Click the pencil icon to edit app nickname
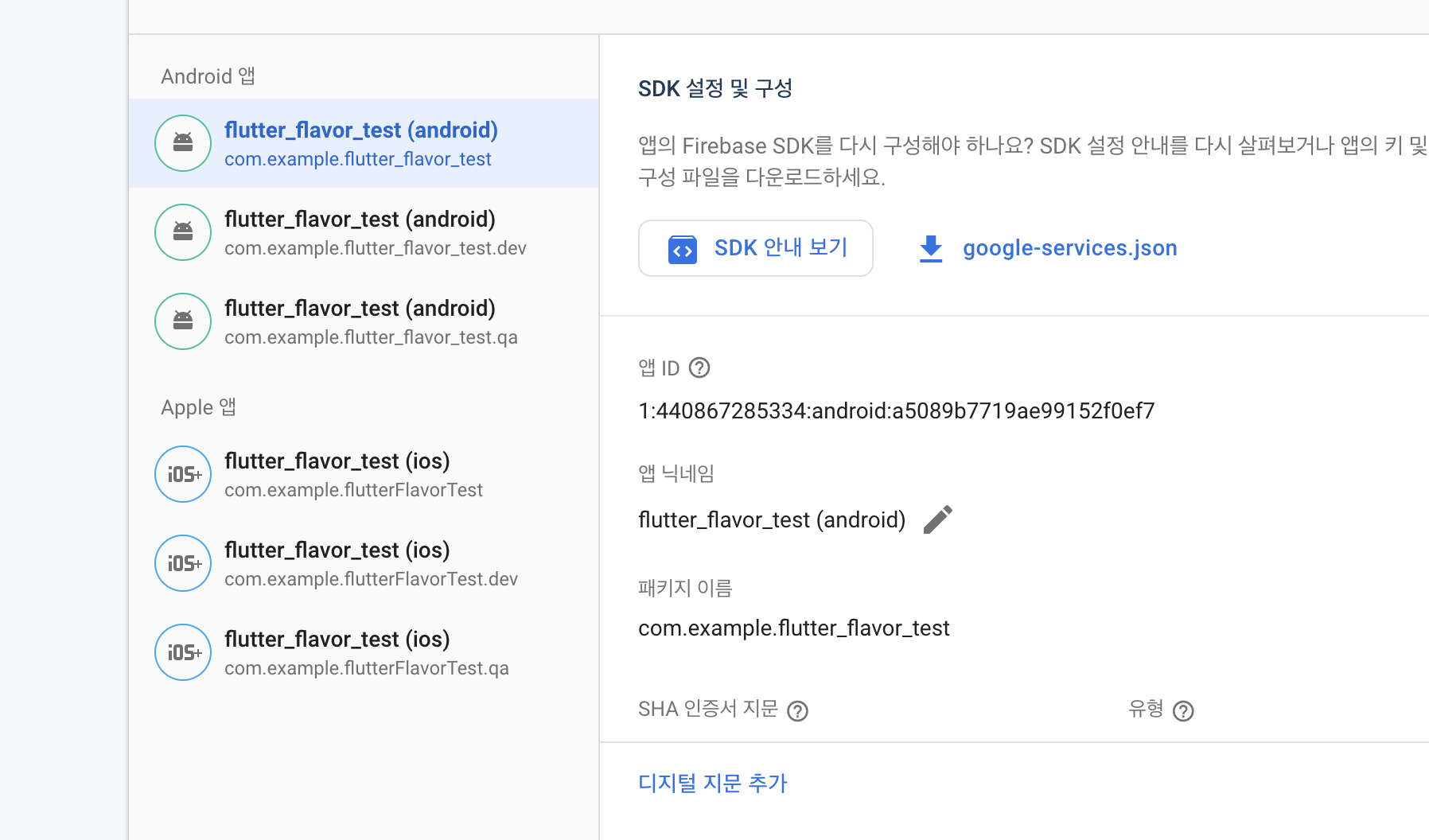The width and height of the screenshot is (1429, 840). point(938,519)
